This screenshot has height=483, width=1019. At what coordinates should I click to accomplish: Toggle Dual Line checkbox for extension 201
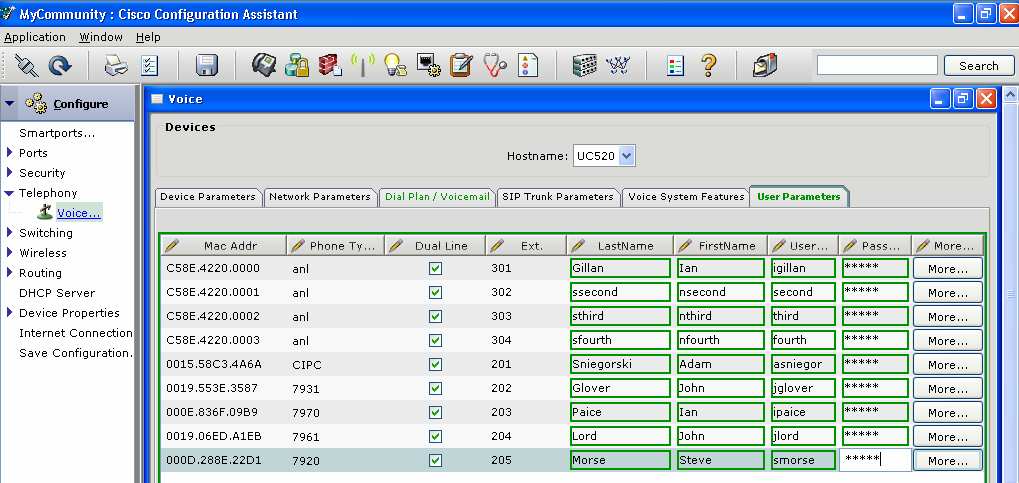pos(435,364)
